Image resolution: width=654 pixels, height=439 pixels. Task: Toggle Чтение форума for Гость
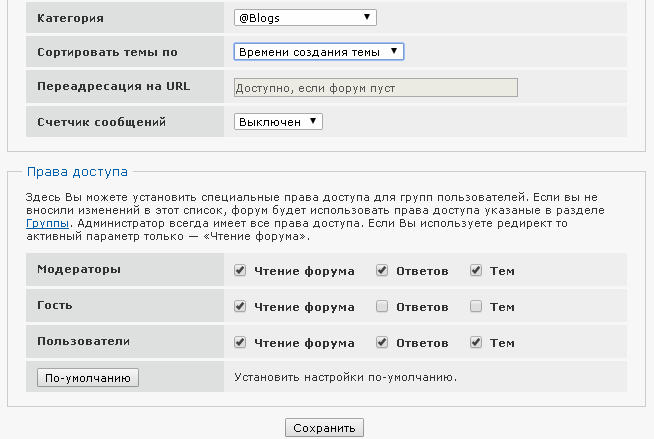click(240, 306)
